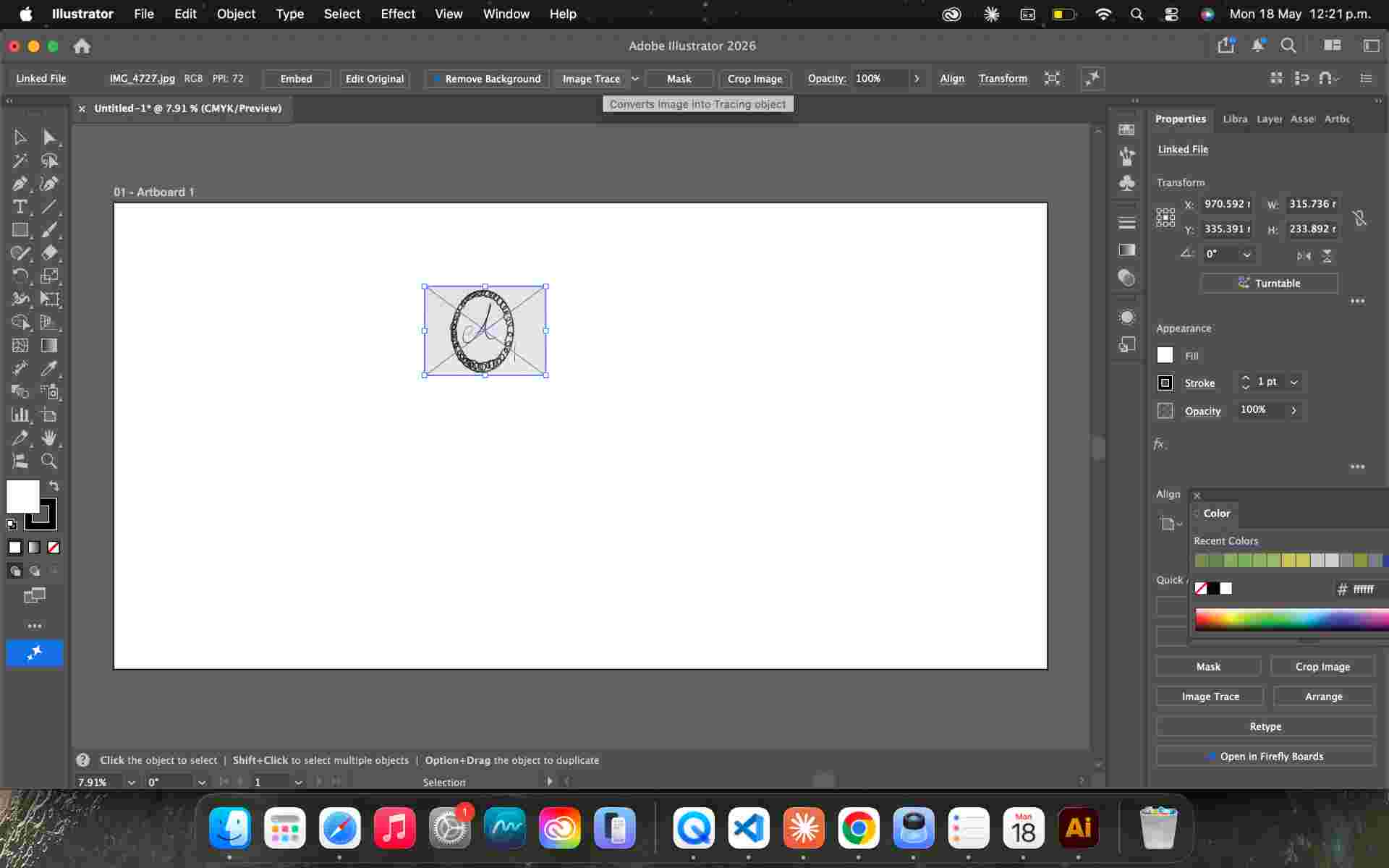Open the Share document icon
Screen dimensions: 1389x868
tap(1226, 46)
